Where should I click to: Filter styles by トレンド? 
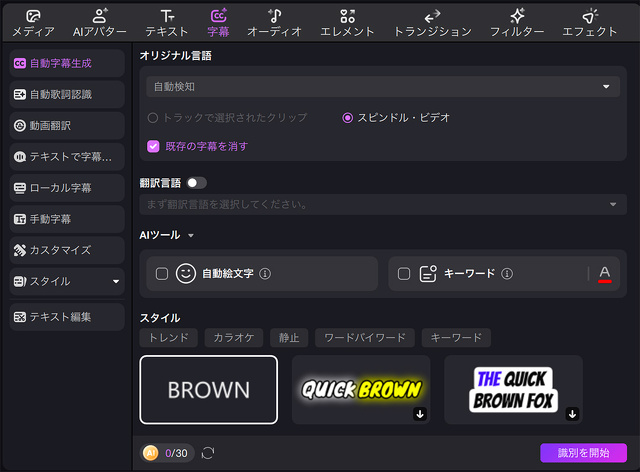click(x=169, y=338)
